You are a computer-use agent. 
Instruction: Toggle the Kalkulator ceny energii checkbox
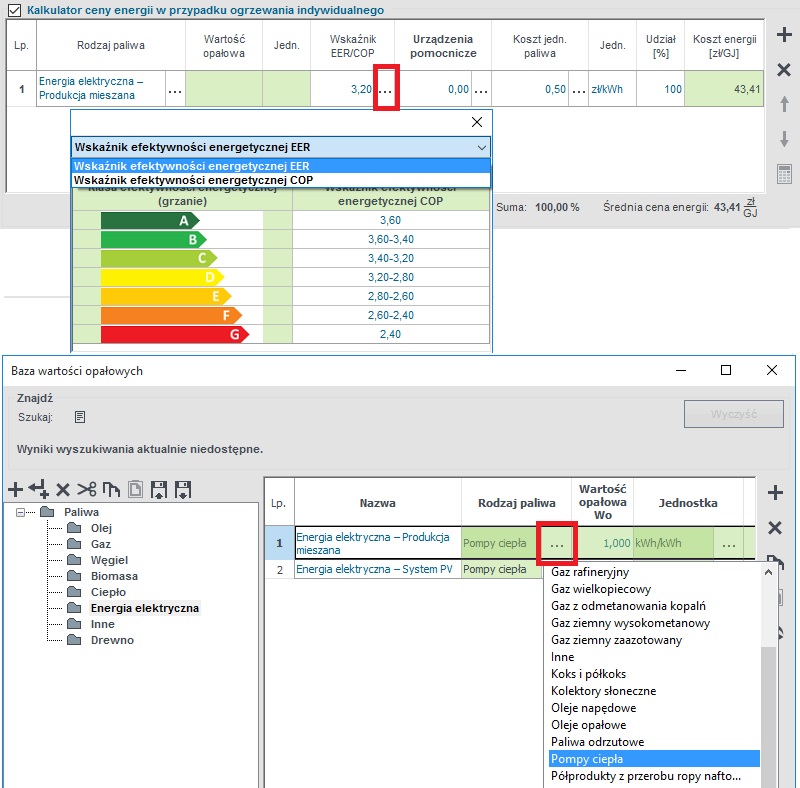point(14,10)
